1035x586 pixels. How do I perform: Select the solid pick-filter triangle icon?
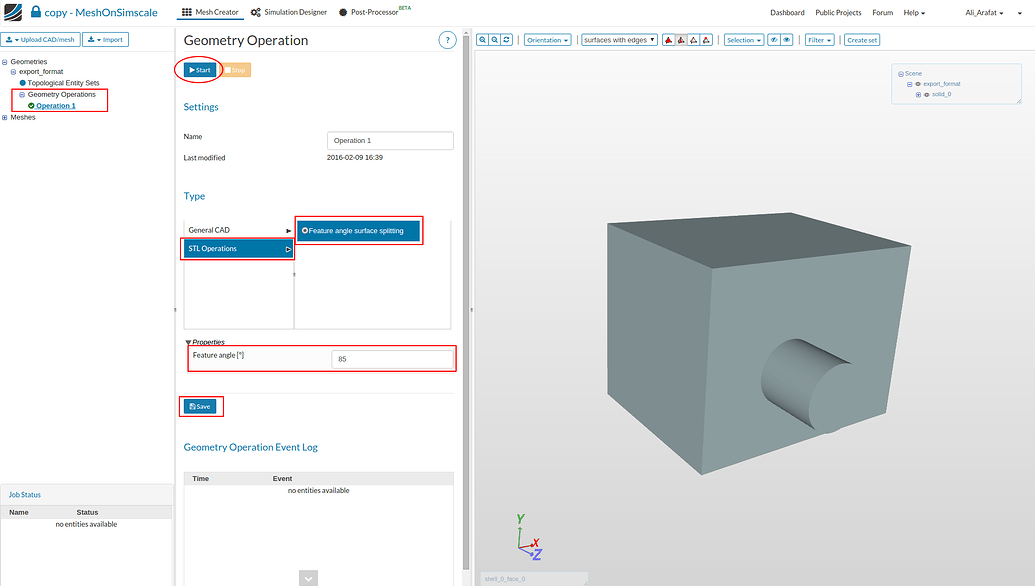pyautogui.click(x=668, y=39)
